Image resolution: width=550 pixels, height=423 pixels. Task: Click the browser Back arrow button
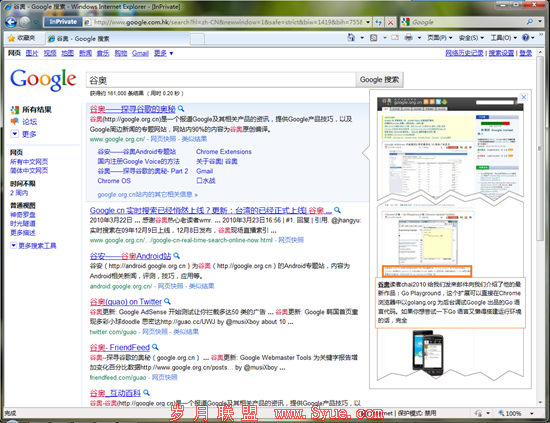(x=11, y=22)
